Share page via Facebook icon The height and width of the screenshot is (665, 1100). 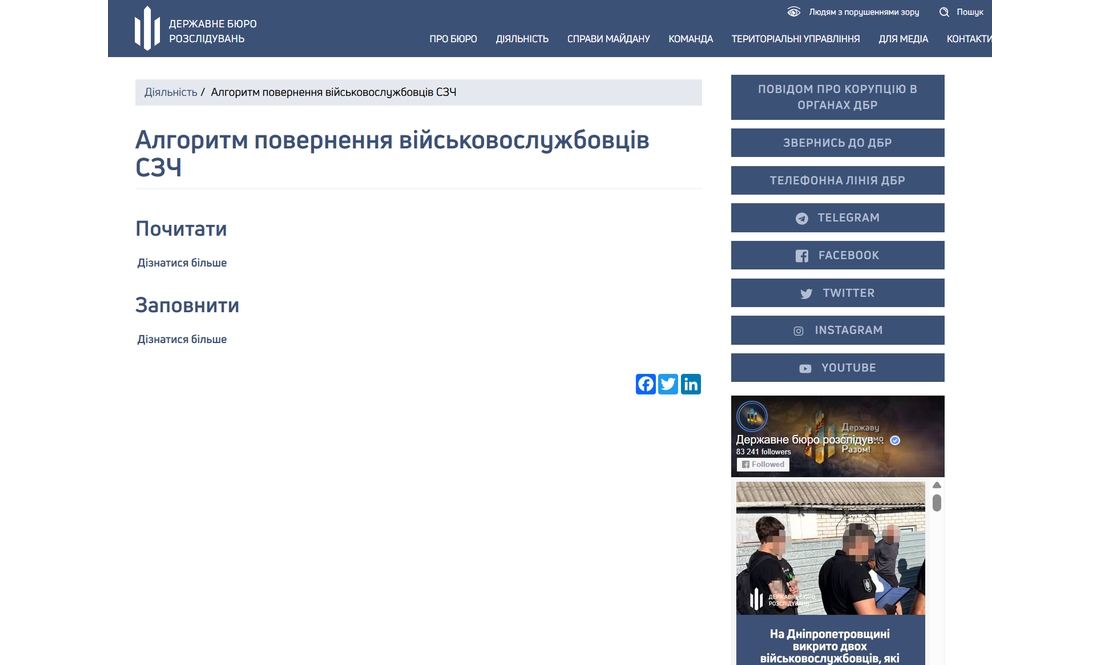click(646, 384)
